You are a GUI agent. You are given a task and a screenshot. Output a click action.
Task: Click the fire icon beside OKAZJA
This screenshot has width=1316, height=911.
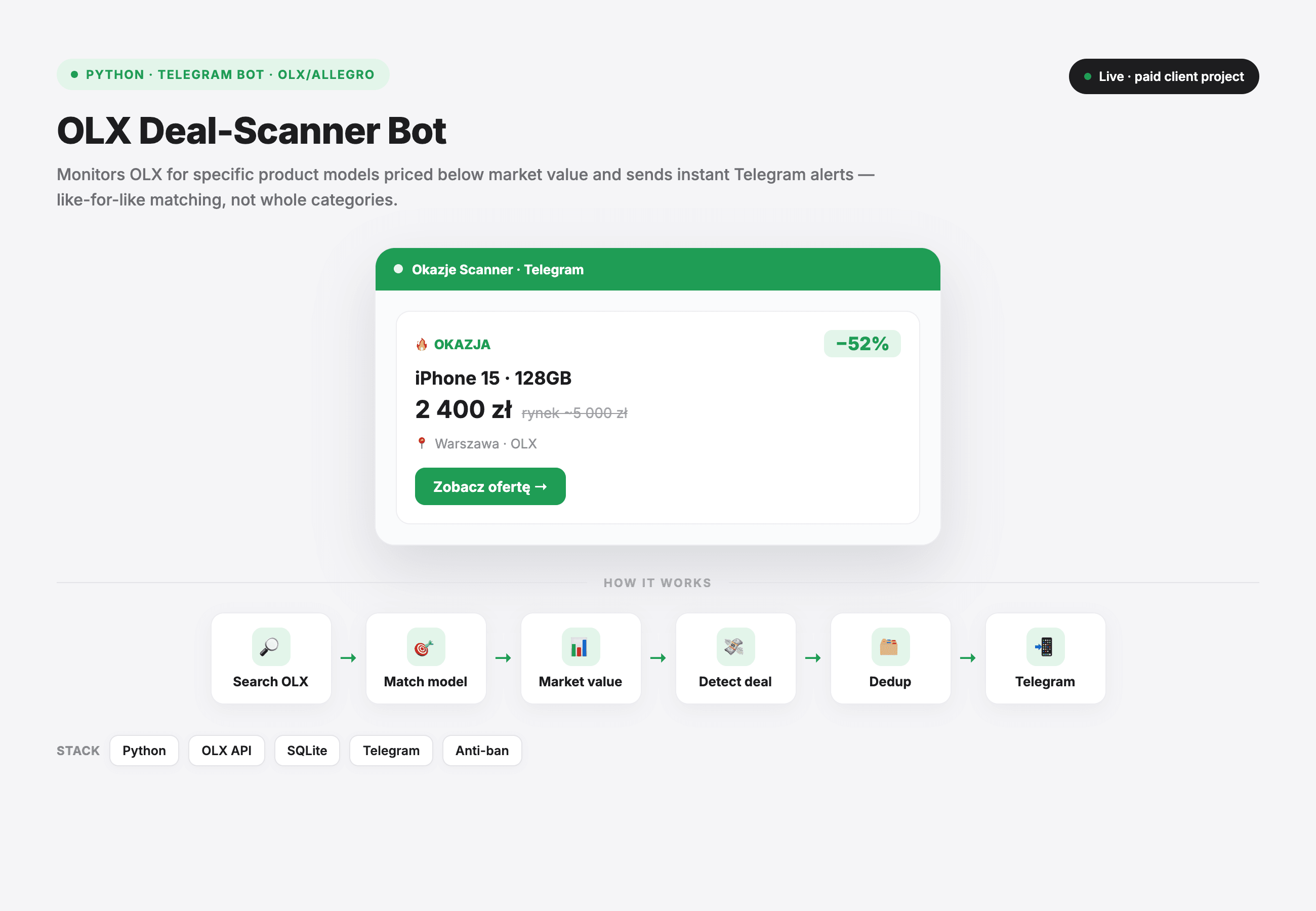pos(422,344)
